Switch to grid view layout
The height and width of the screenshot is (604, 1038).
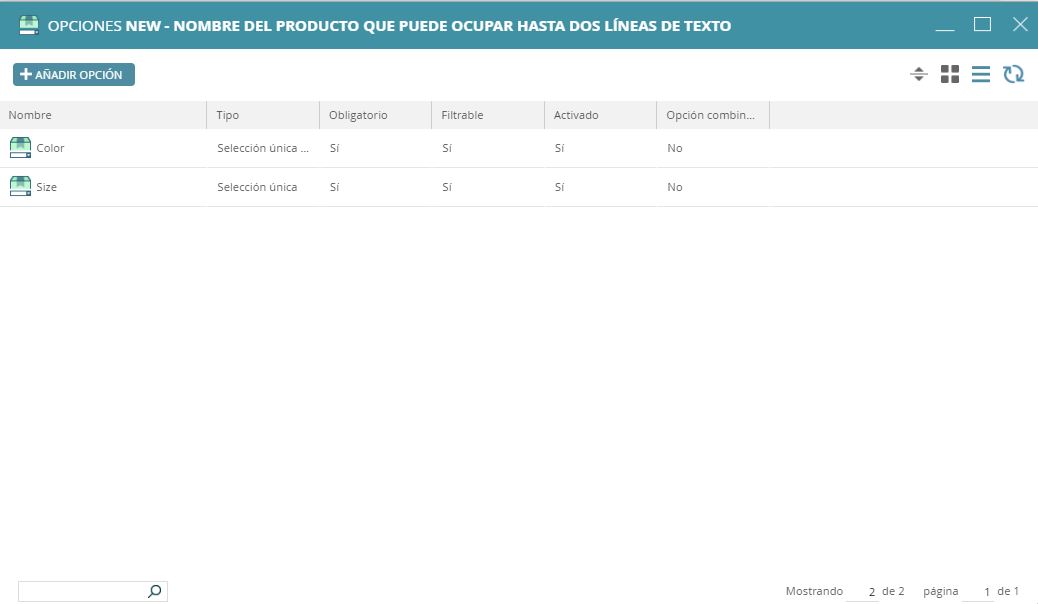tap(950, 75)
